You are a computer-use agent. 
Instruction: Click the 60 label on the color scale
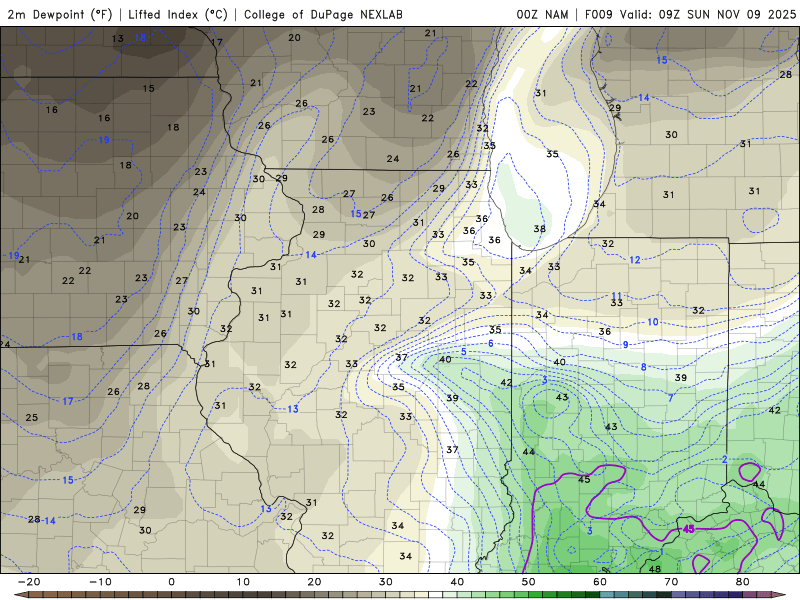click(x=600, y=582)
